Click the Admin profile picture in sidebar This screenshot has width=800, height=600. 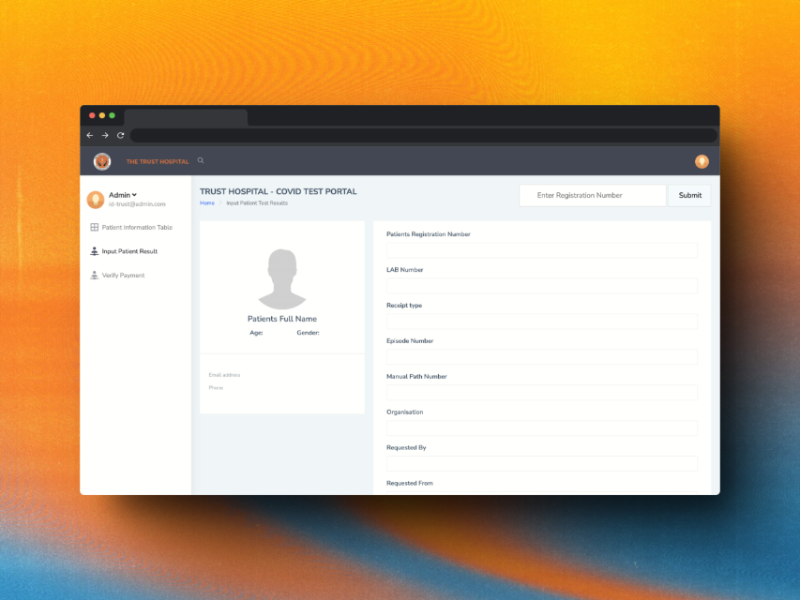point(96,199)
